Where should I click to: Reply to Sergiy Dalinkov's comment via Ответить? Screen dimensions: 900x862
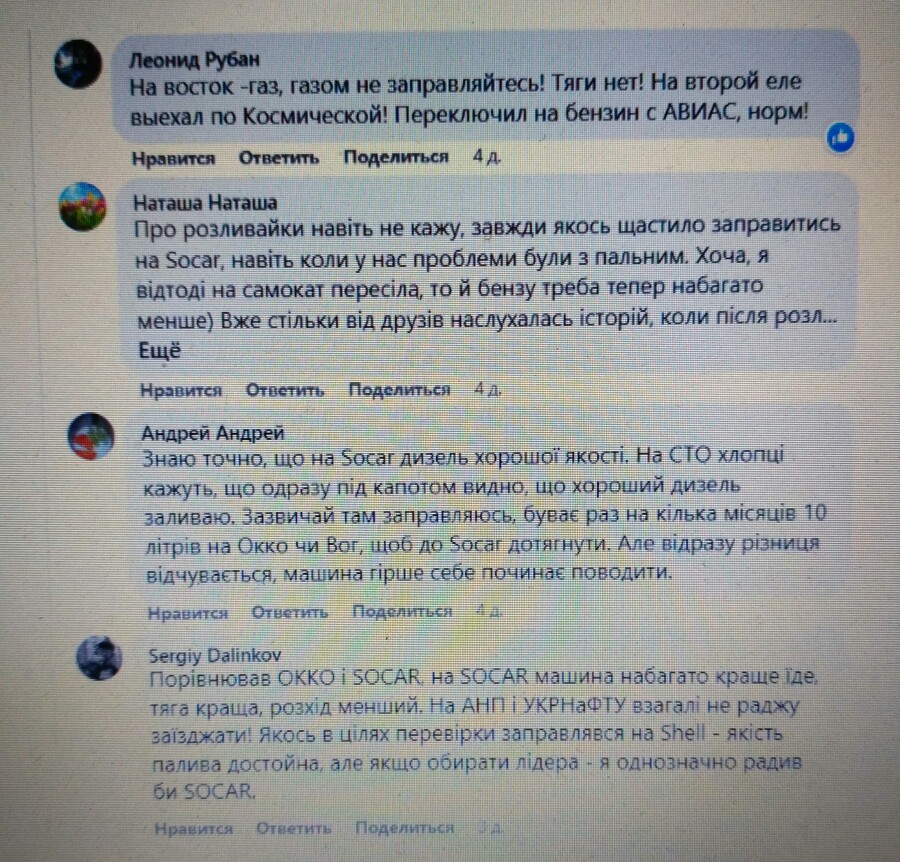(x=294, y=828)
